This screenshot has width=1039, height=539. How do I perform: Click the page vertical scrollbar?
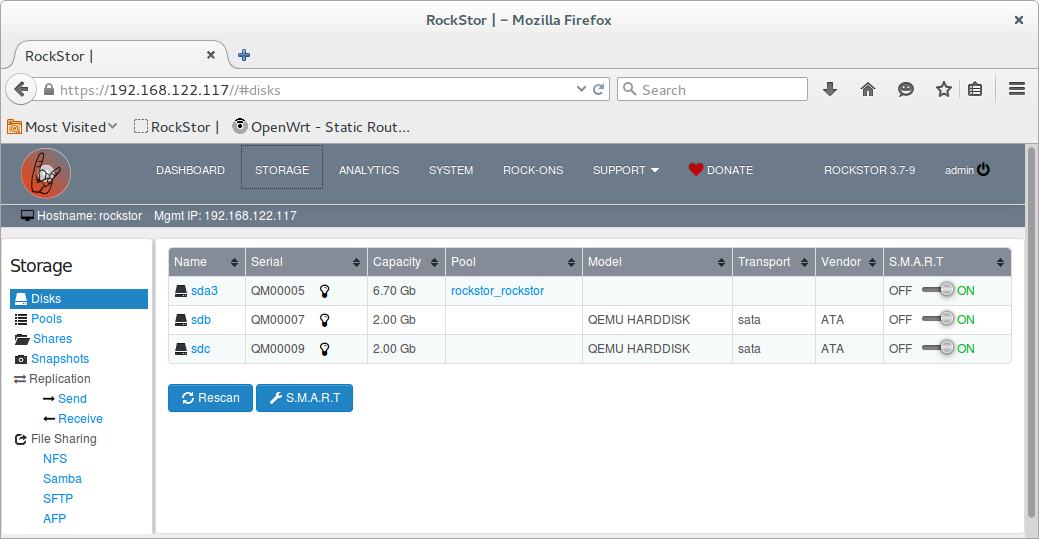coord(1031,331)
